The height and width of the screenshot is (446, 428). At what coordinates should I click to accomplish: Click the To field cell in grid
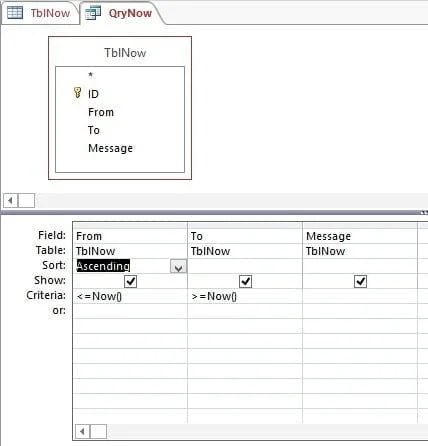(245, 236)
